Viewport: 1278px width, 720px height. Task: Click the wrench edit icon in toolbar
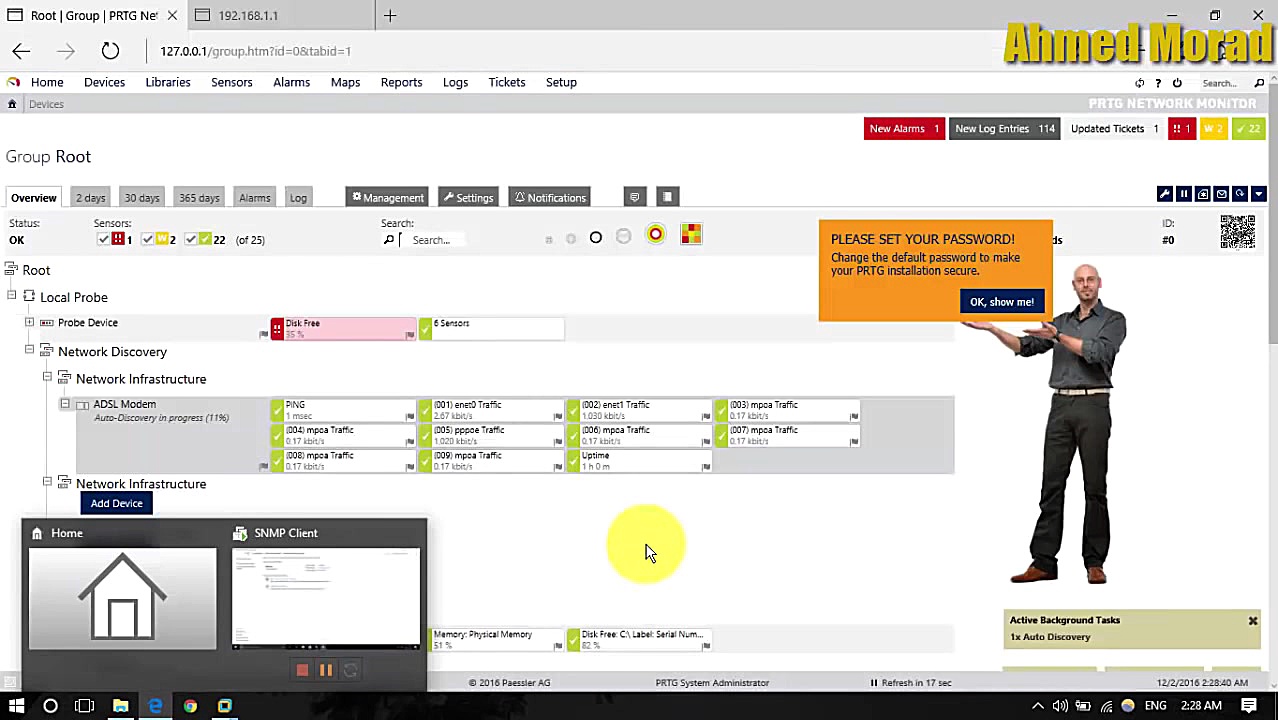(x=1164, y=194)
